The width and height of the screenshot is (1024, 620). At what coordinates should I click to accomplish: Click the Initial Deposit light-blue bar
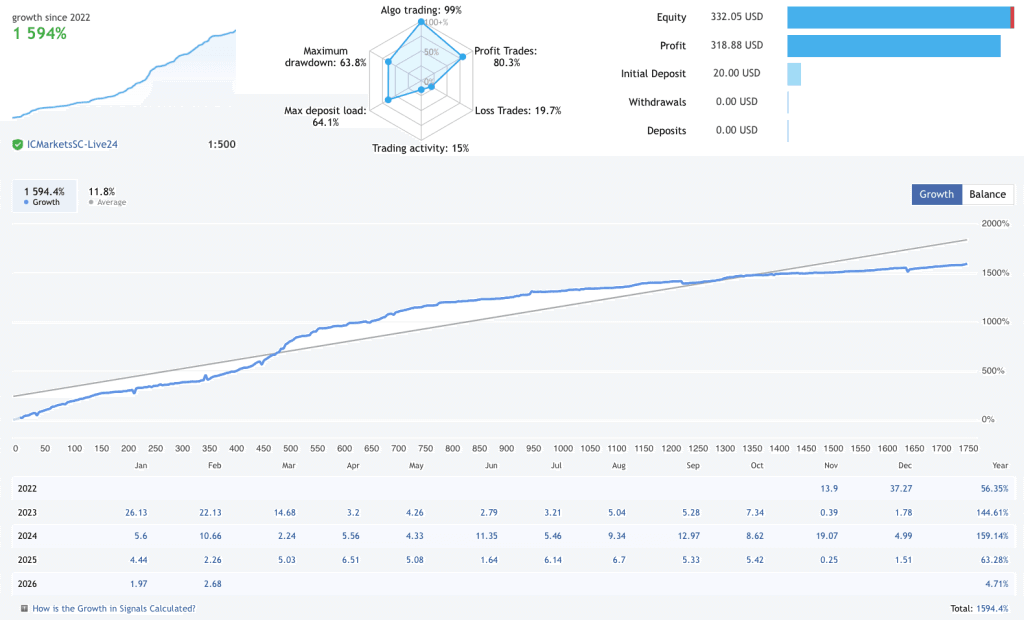[x=793, y=74]
